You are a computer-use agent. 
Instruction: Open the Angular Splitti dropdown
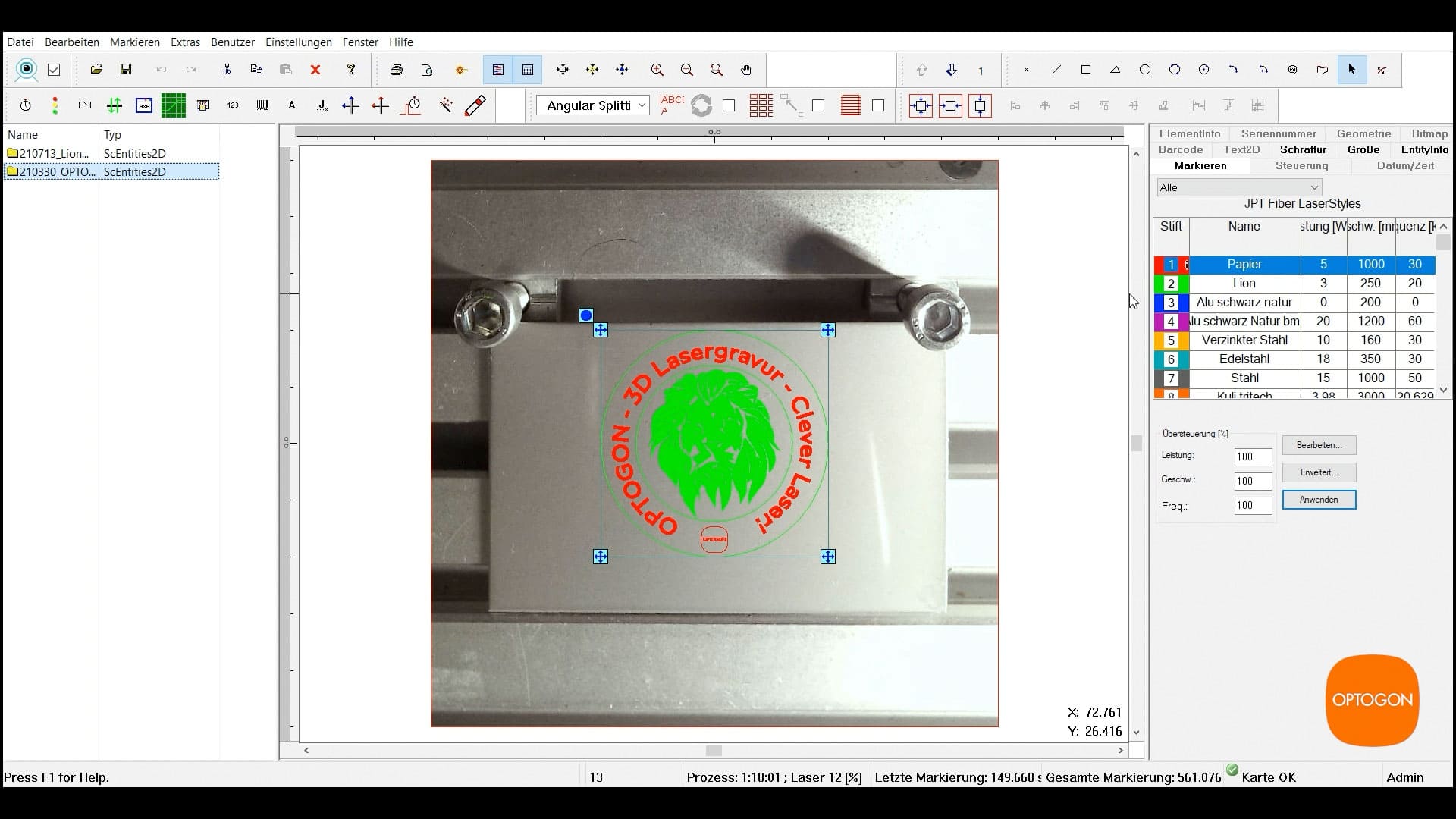593,105
